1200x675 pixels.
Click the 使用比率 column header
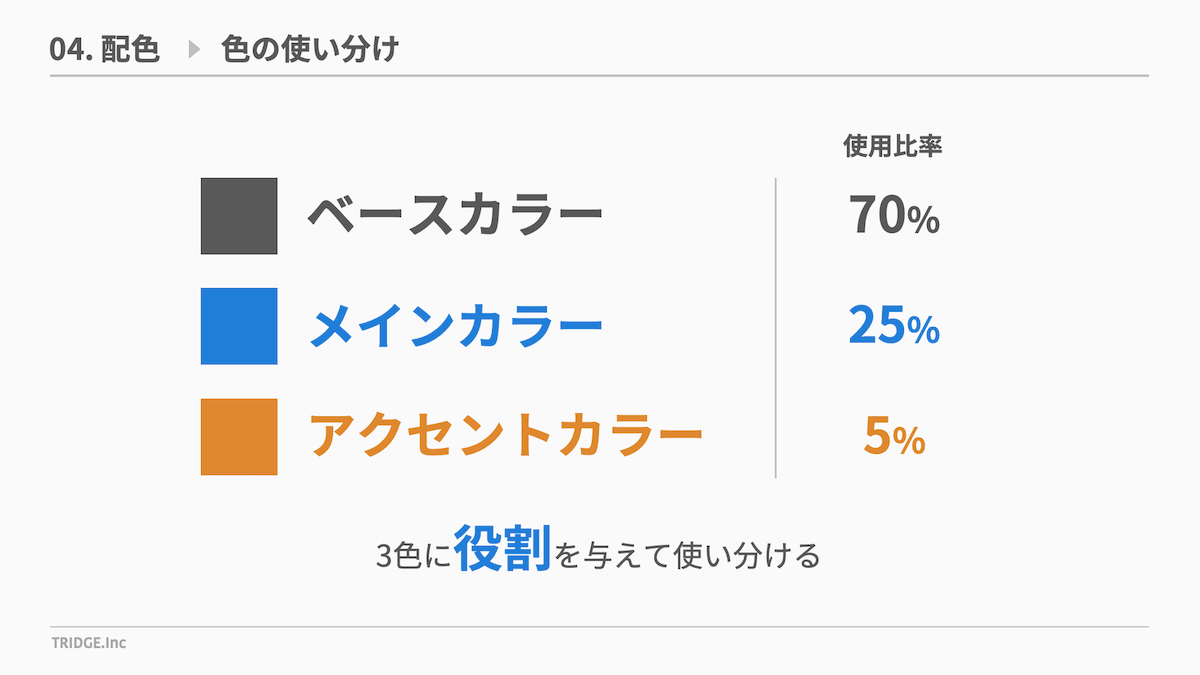coord(893,147)
